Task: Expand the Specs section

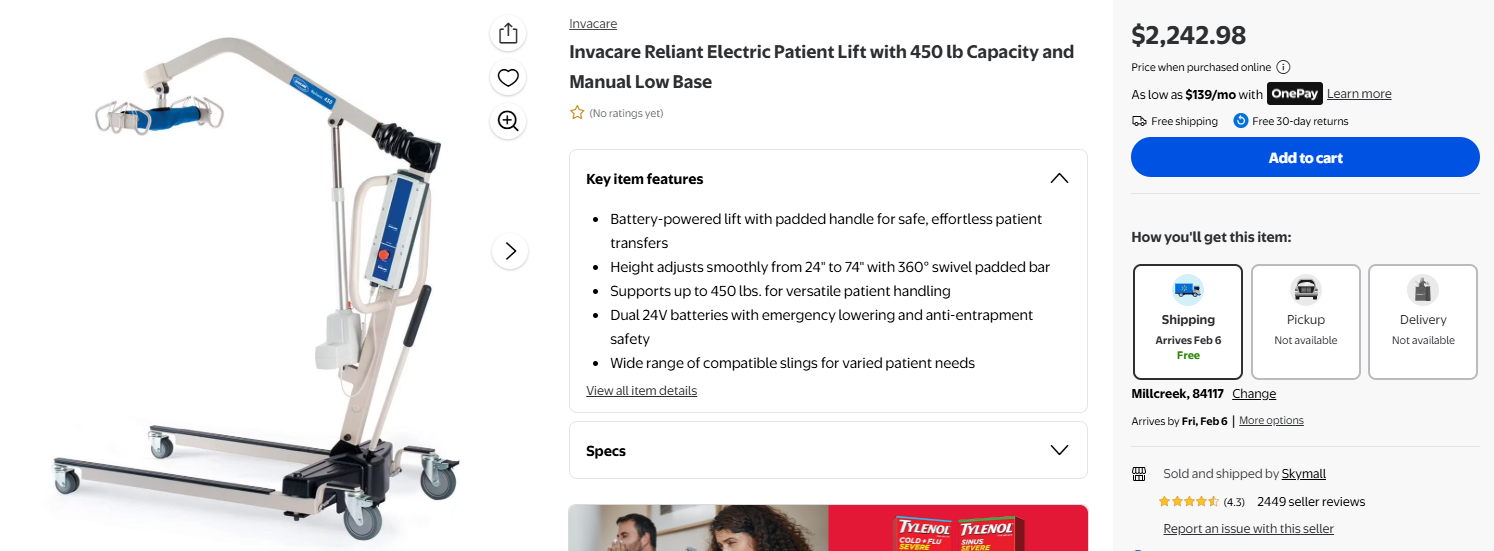Action: 1059,450
